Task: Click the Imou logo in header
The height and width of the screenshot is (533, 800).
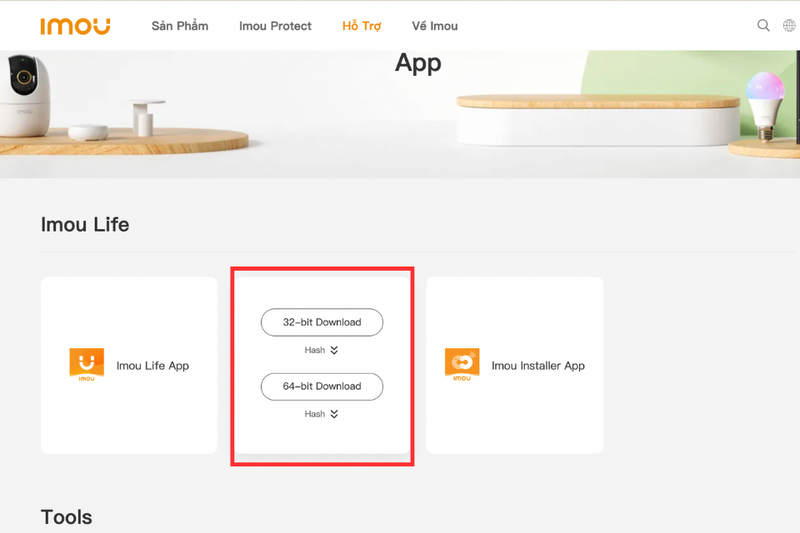Action: (76, 26)
